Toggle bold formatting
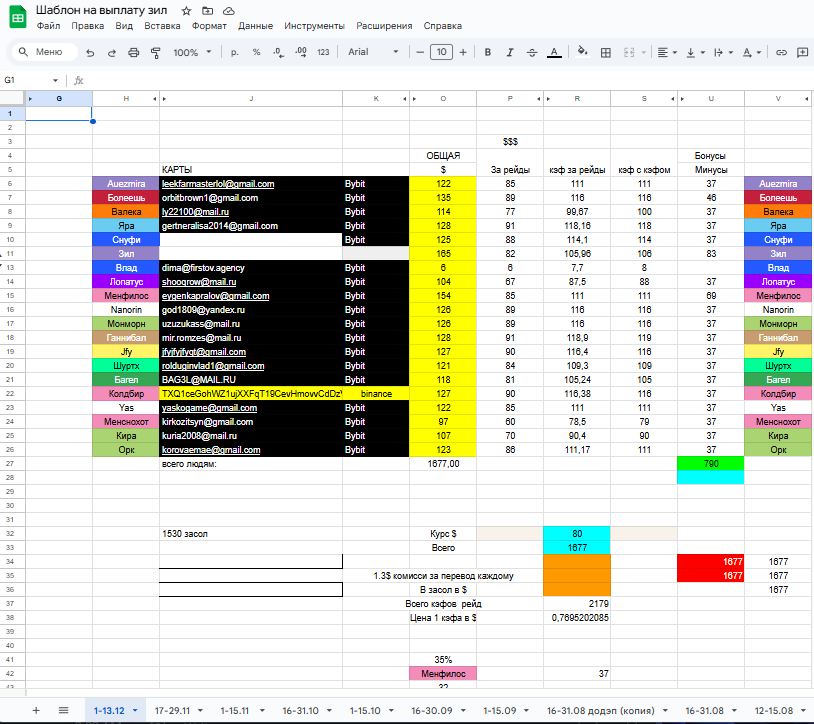Screen dimensions: 814x724 pyautogui.click(x=487, y=52)
